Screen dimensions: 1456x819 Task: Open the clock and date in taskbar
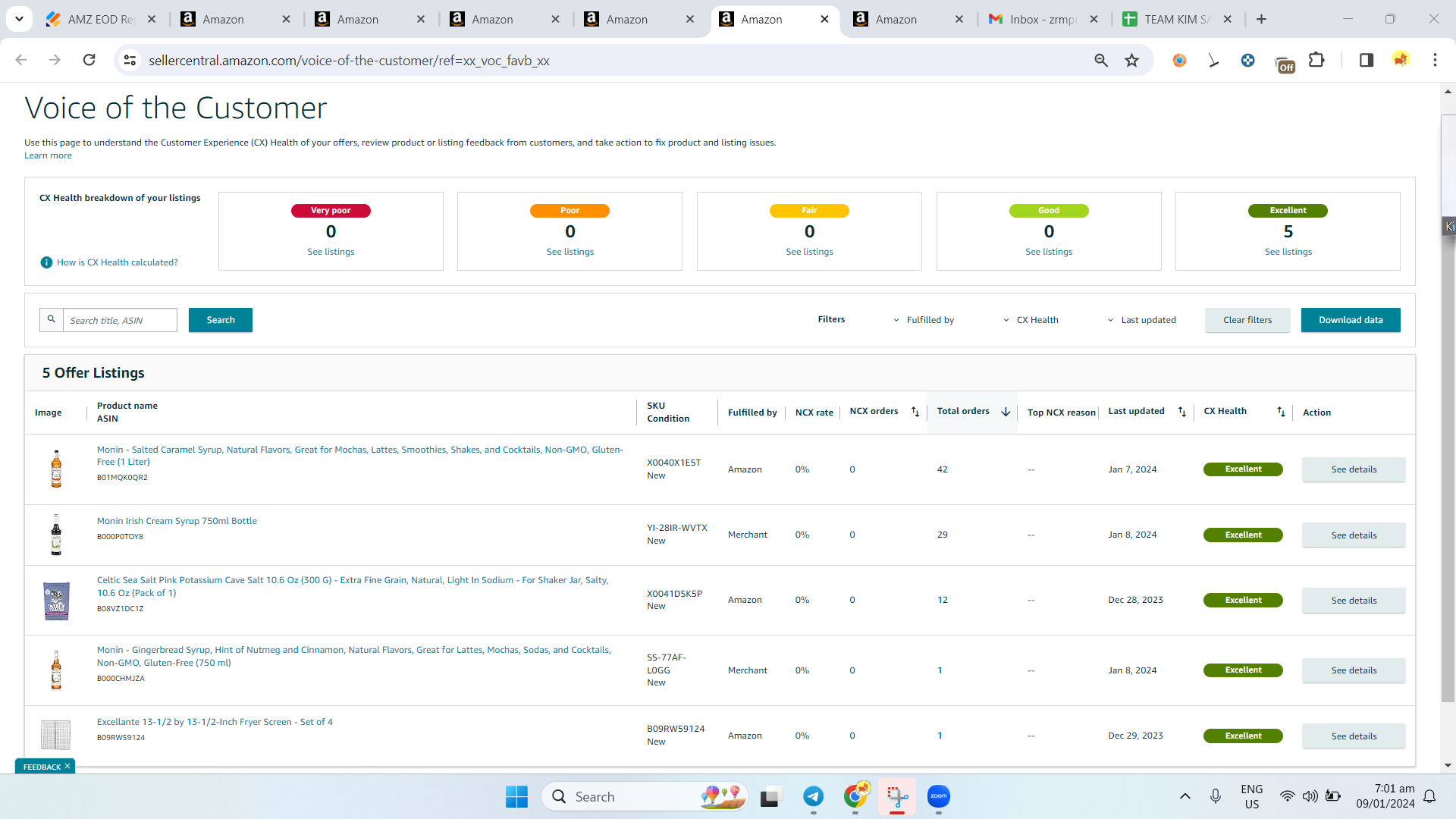(1385, 796)
